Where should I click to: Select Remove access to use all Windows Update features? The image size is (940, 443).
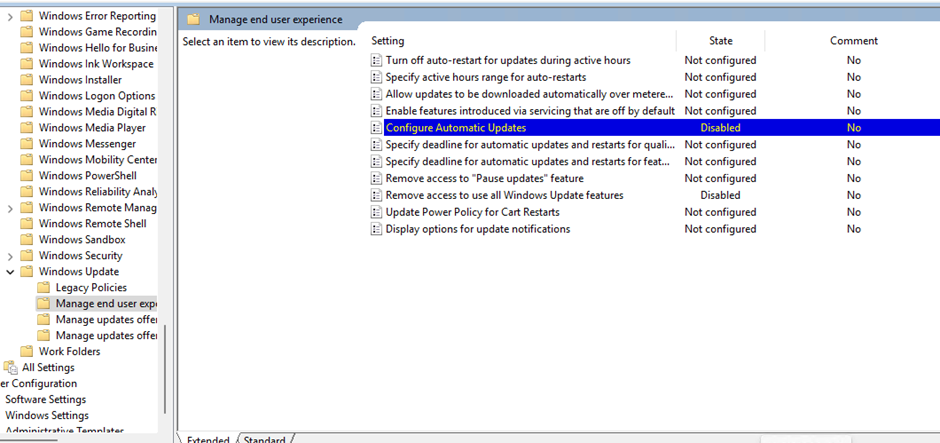pyautogui.click(x=504, y=195)
